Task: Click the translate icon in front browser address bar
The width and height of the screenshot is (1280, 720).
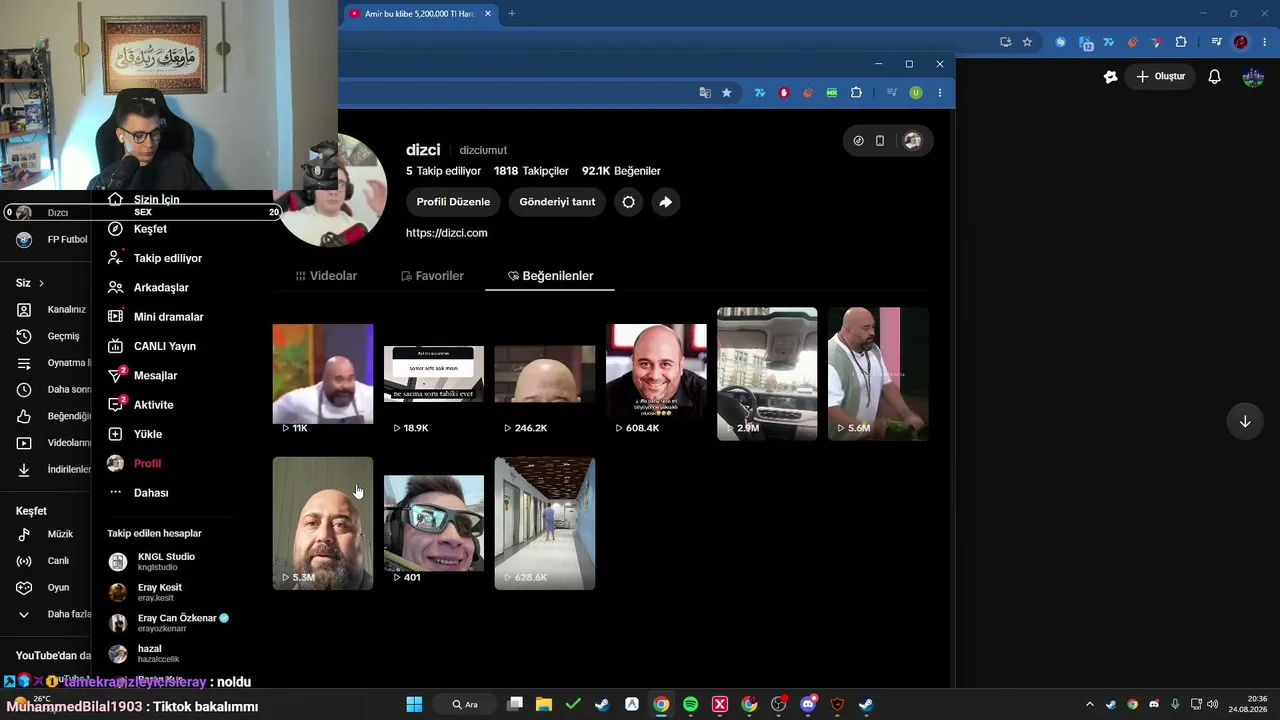Action: (x=705, y=93)
